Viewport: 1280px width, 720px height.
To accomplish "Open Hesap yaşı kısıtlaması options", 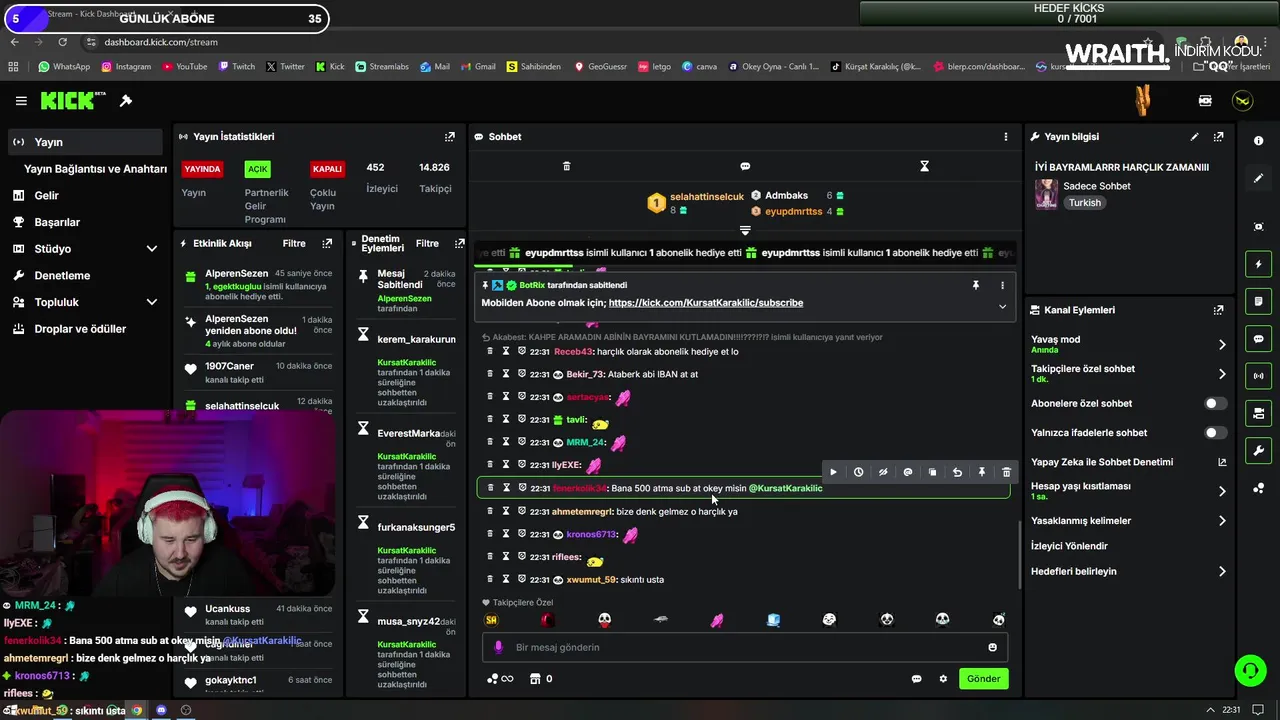I will (1128, 491).
